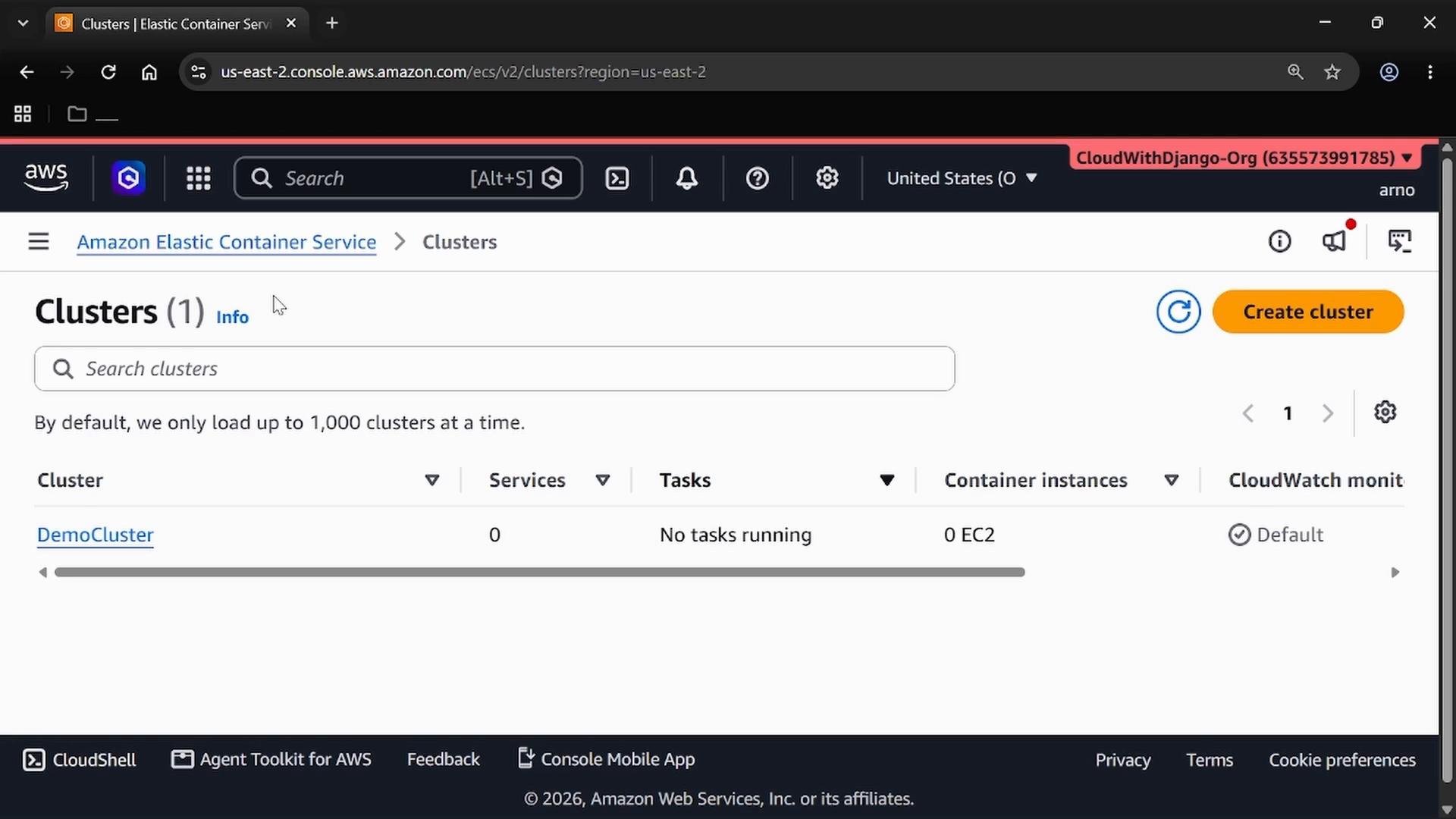The image size is (1456, 819).
Task: Open the Terms link
Action: [1210, 760]
